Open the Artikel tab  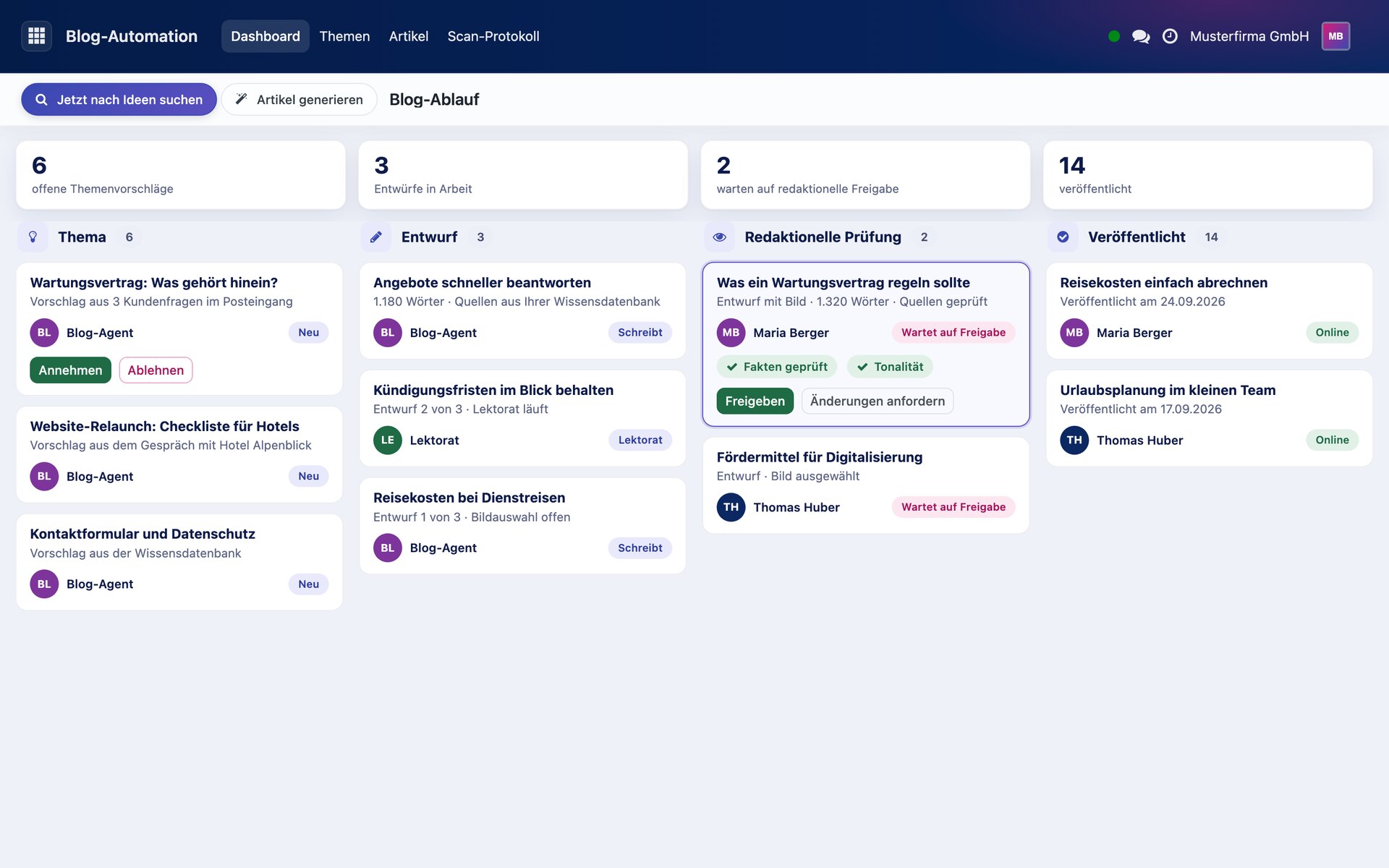coord(409,36)
